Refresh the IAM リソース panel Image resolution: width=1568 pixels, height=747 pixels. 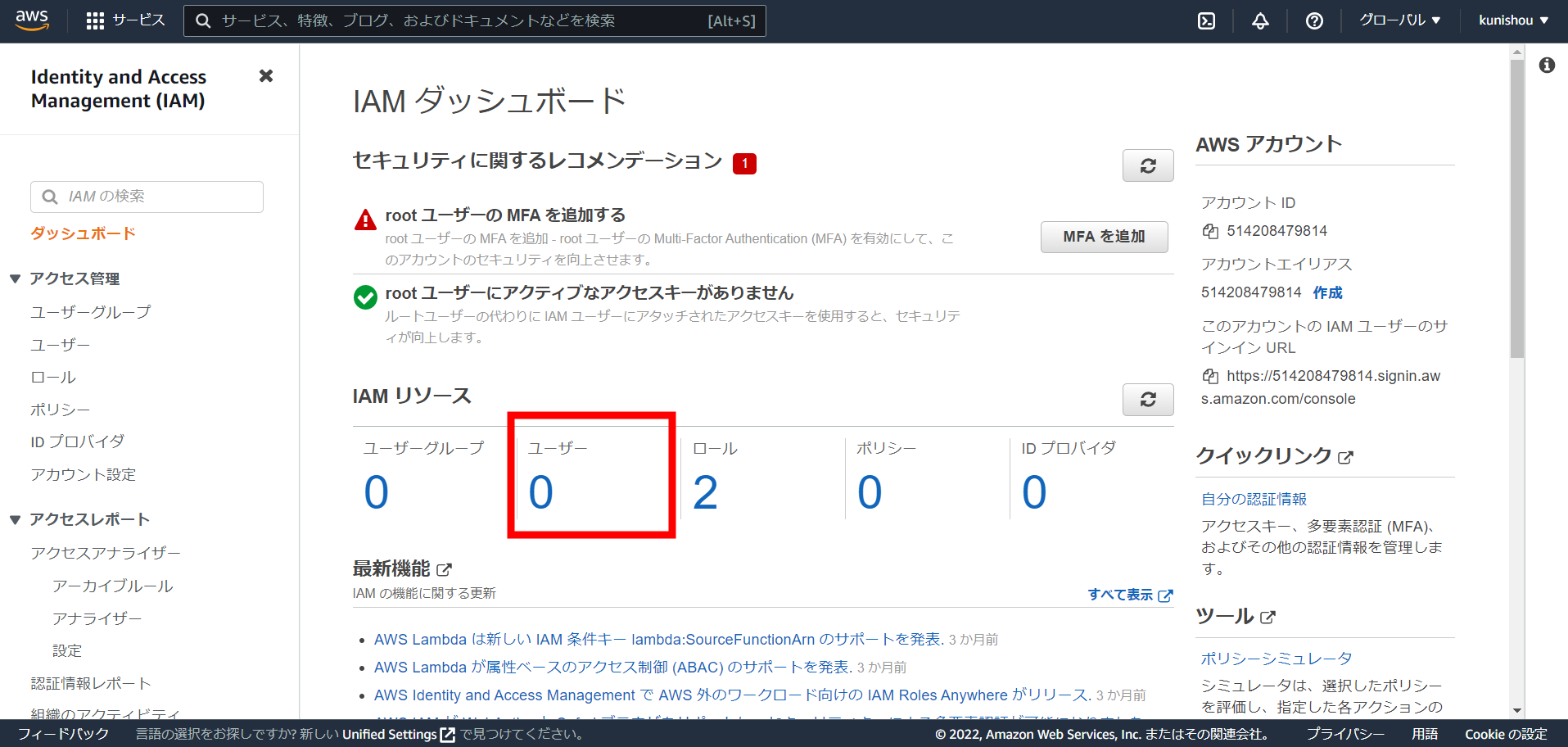tap(1147, 400)
